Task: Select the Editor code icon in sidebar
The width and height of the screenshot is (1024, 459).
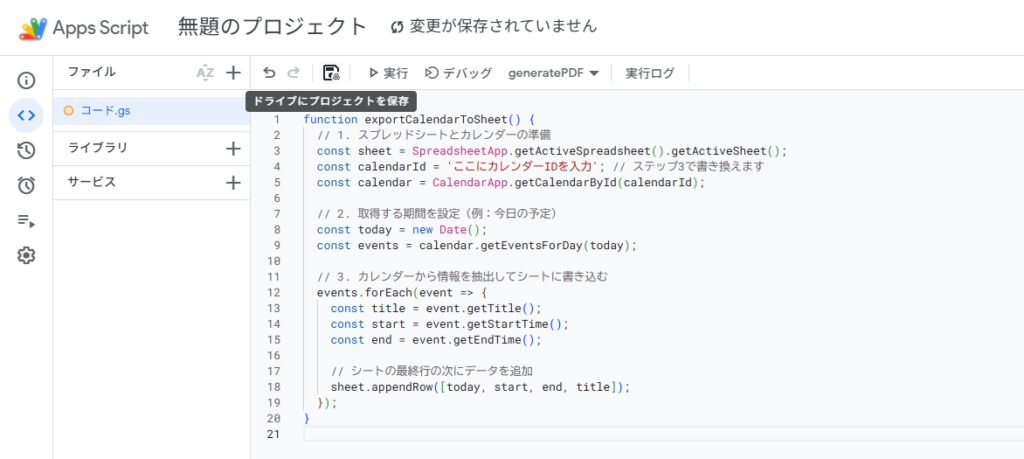Action: (26, 115)
